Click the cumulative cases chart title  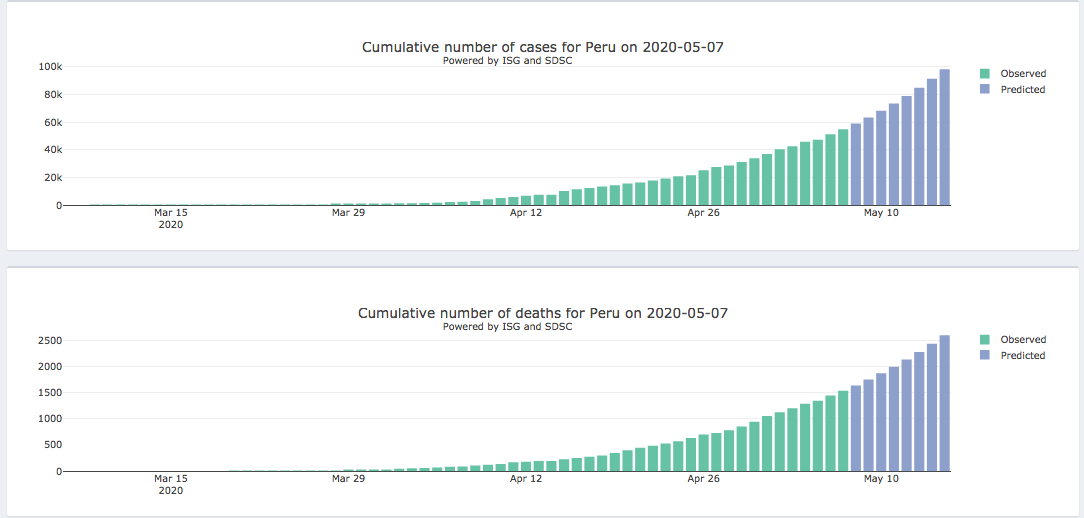(x=555, y=47)
